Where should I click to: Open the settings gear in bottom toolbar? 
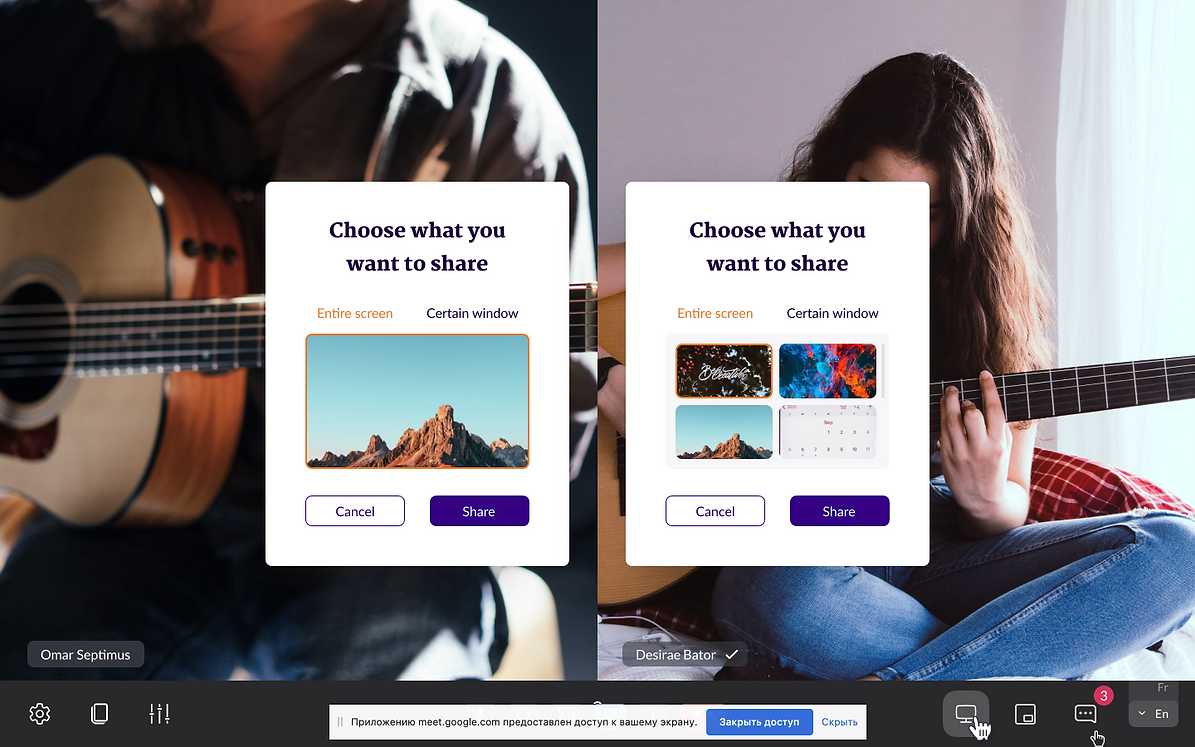coord(40,713)
